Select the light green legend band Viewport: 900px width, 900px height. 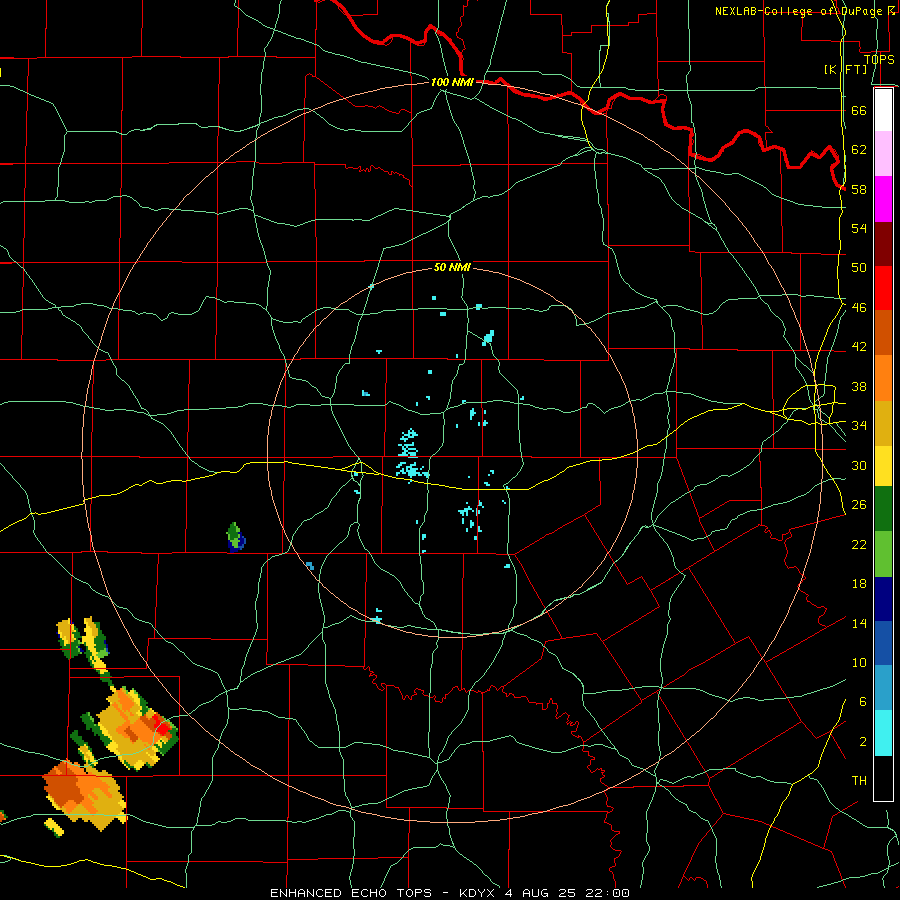tap(883, 554)
